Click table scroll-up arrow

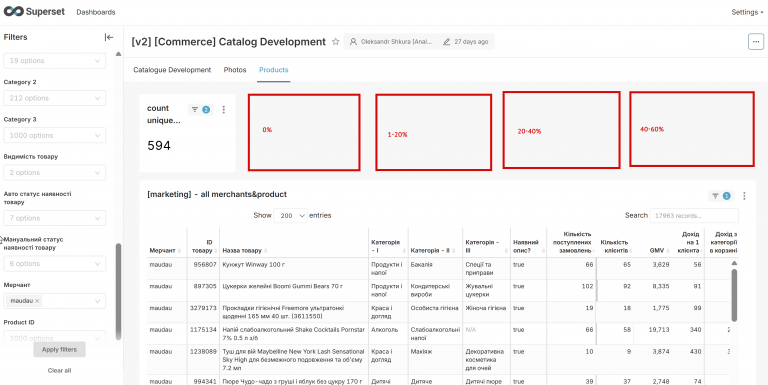[734, 263]
